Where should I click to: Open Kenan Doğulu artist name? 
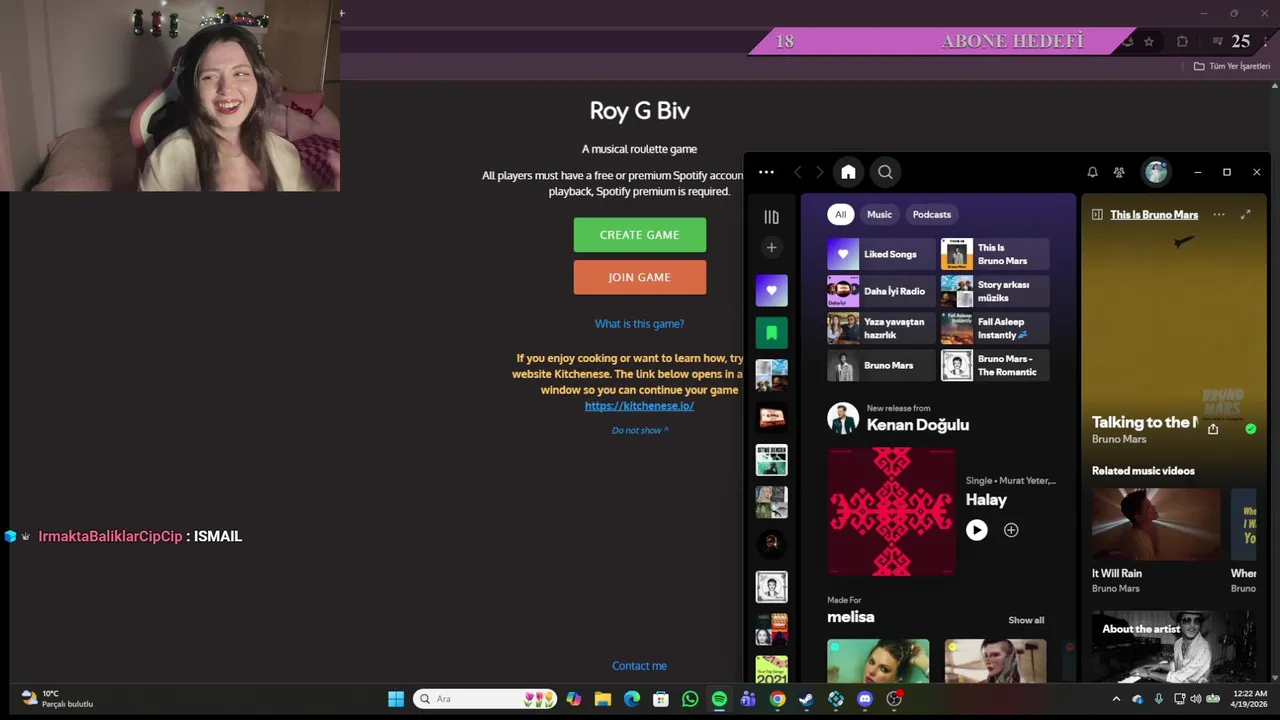(917, 425)
